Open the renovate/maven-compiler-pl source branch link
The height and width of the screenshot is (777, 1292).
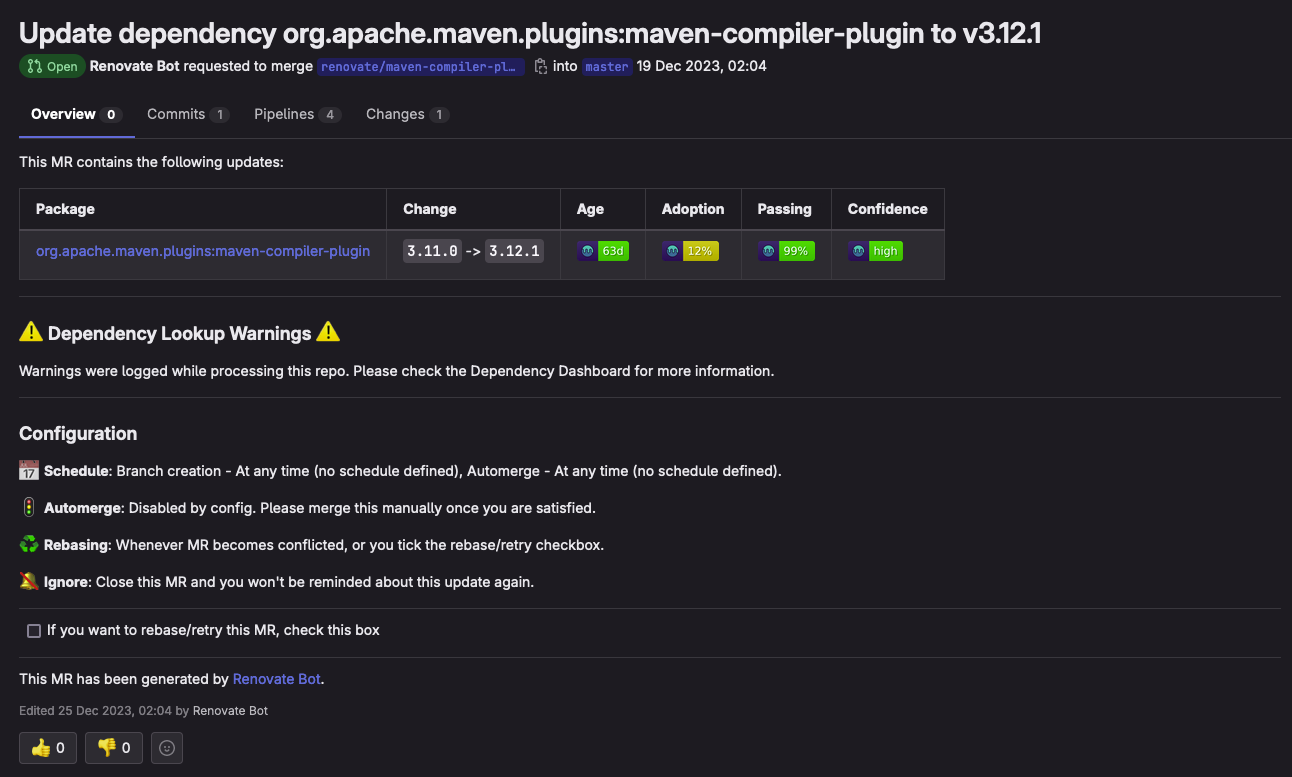click(421, 67)
